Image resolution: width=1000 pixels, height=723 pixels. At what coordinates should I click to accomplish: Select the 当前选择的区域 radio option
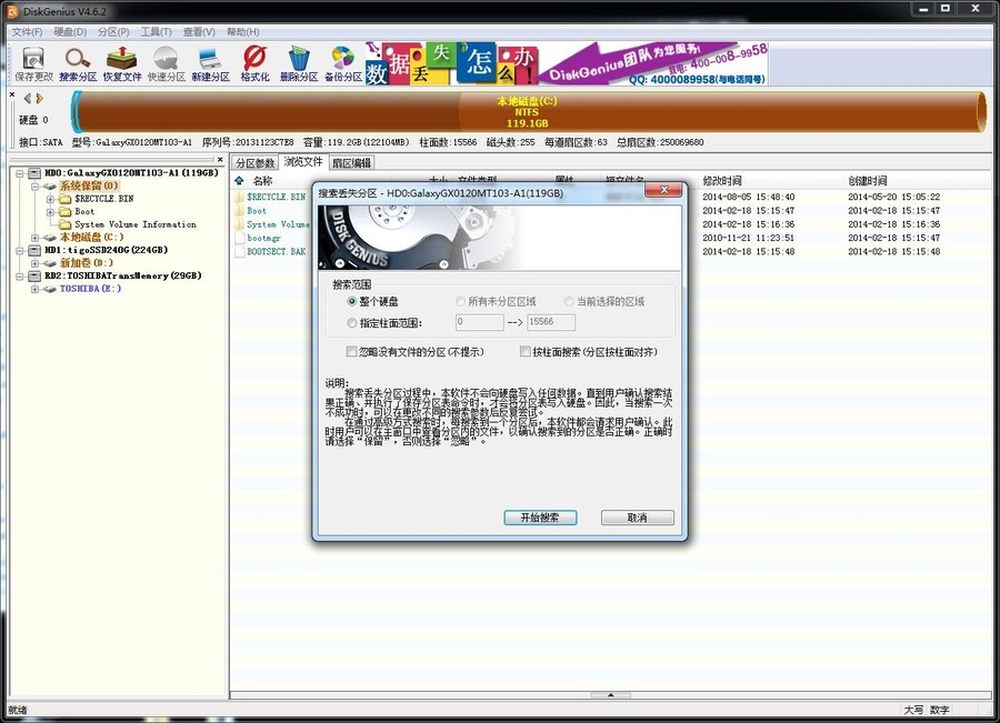(x=569, y=301)
